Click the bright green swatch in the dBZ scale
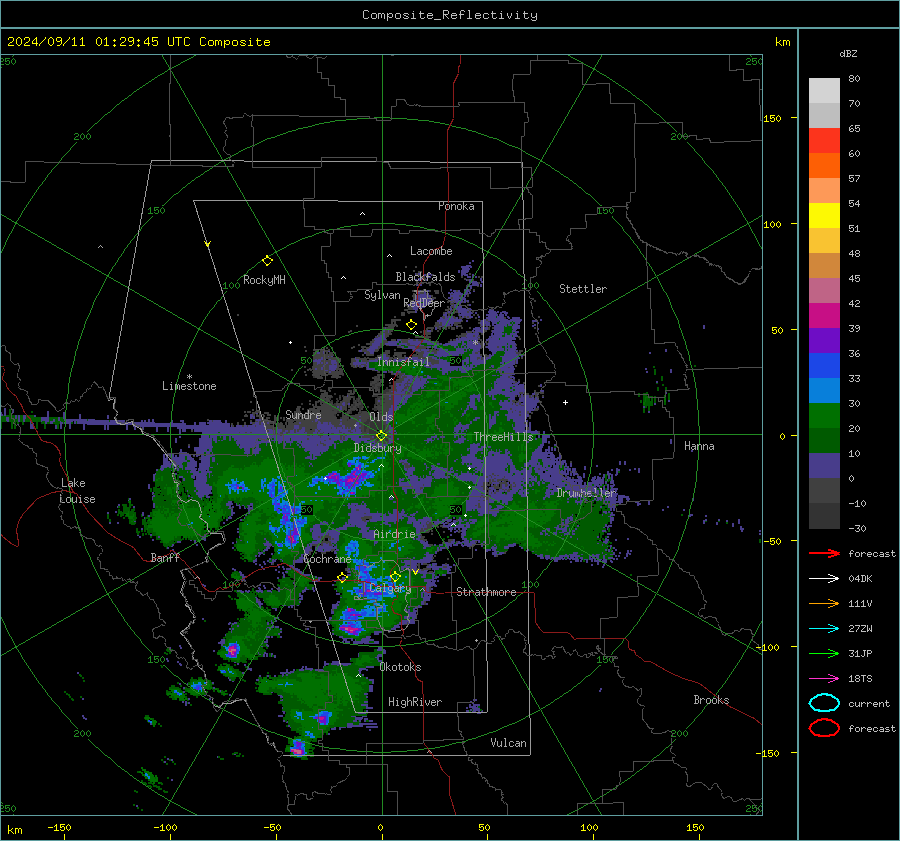 [824, 416]
